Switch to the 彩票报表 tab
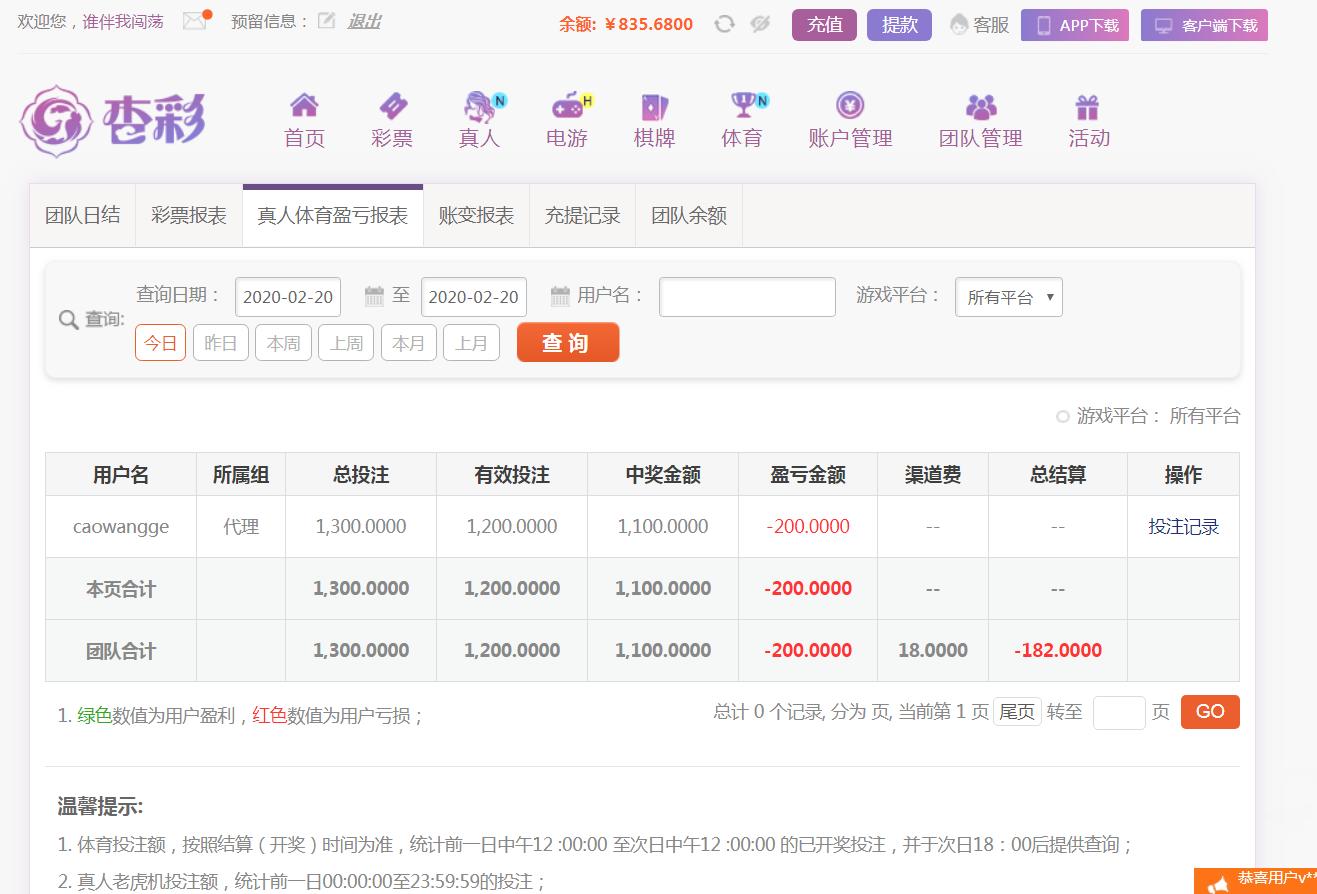The width and height of the screenshot is (1317, 894). 189,215
